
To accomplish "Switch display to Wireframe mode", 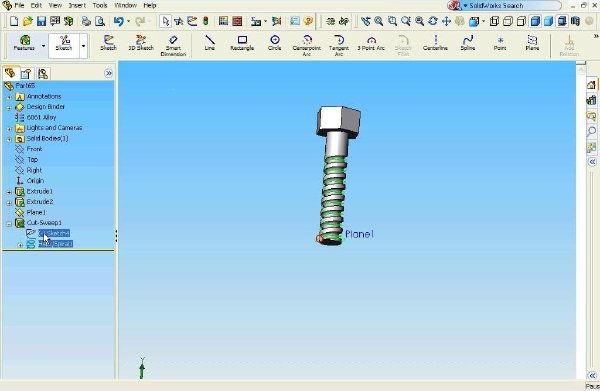I will point(494,21).
